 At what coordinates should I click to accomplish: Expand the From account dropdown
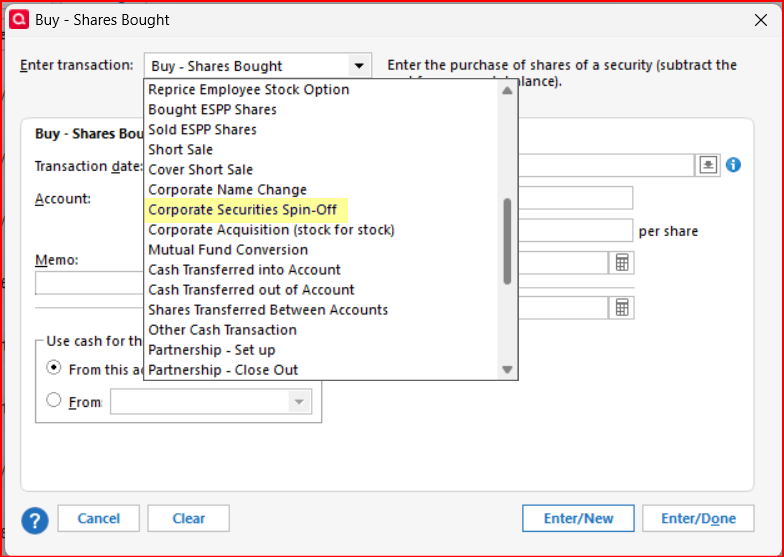(298, 402)
